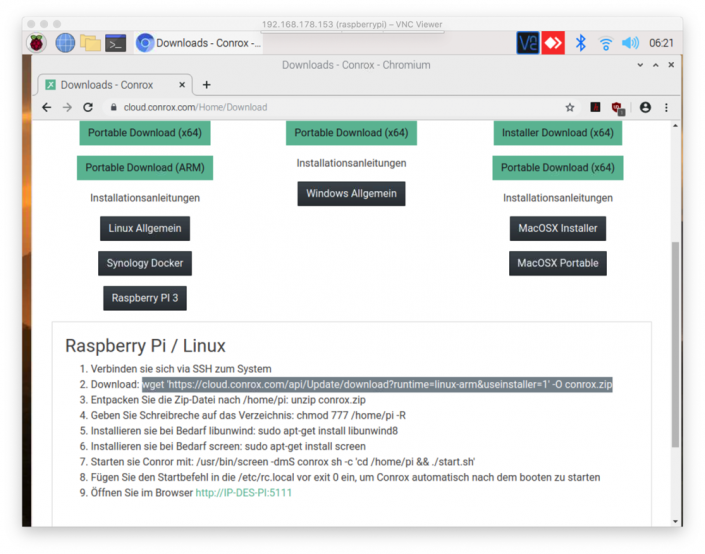
Task: Open the web browser globe icon
Action: point(65,43)
